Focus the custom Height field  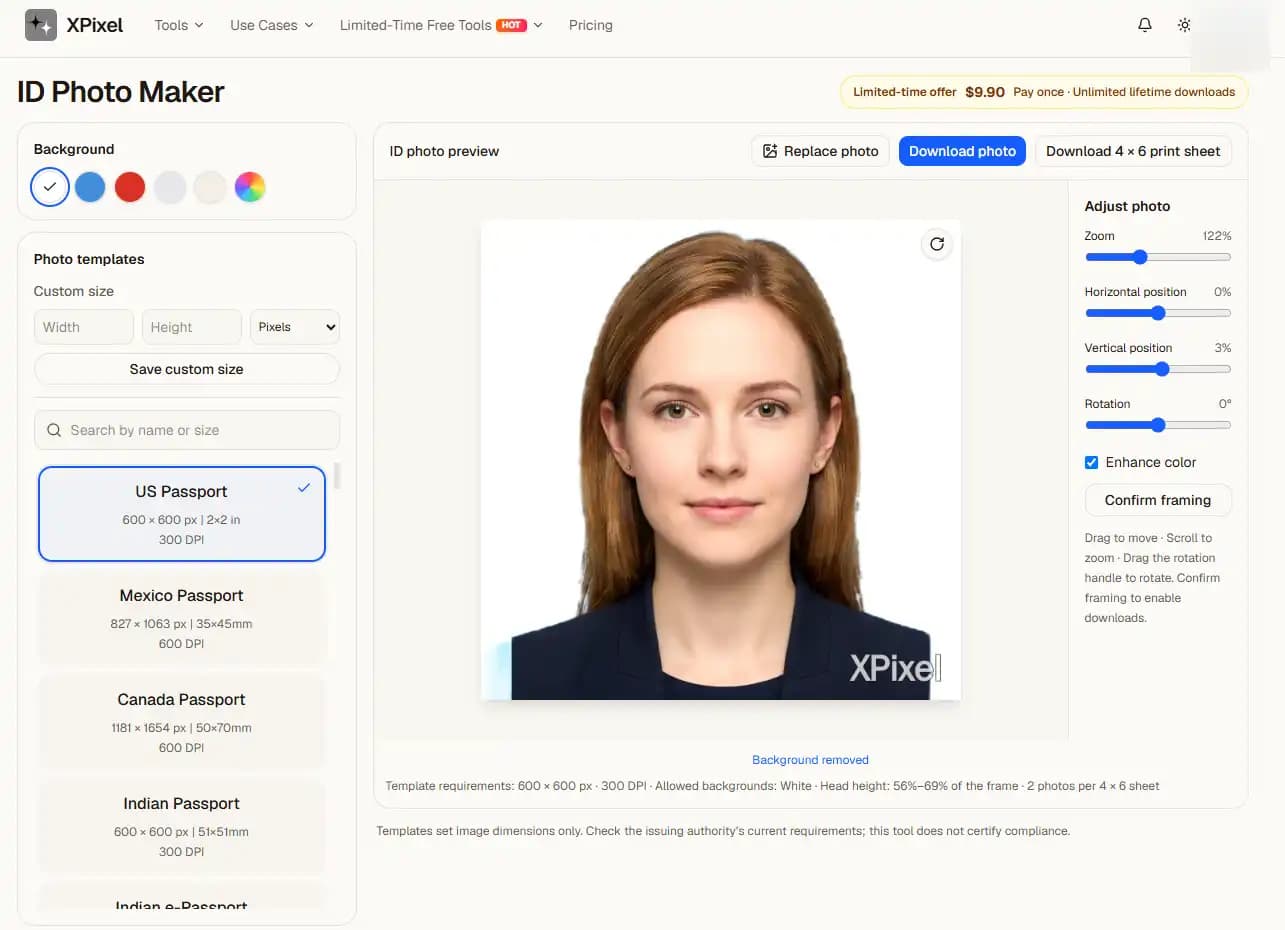click(192, 327)
